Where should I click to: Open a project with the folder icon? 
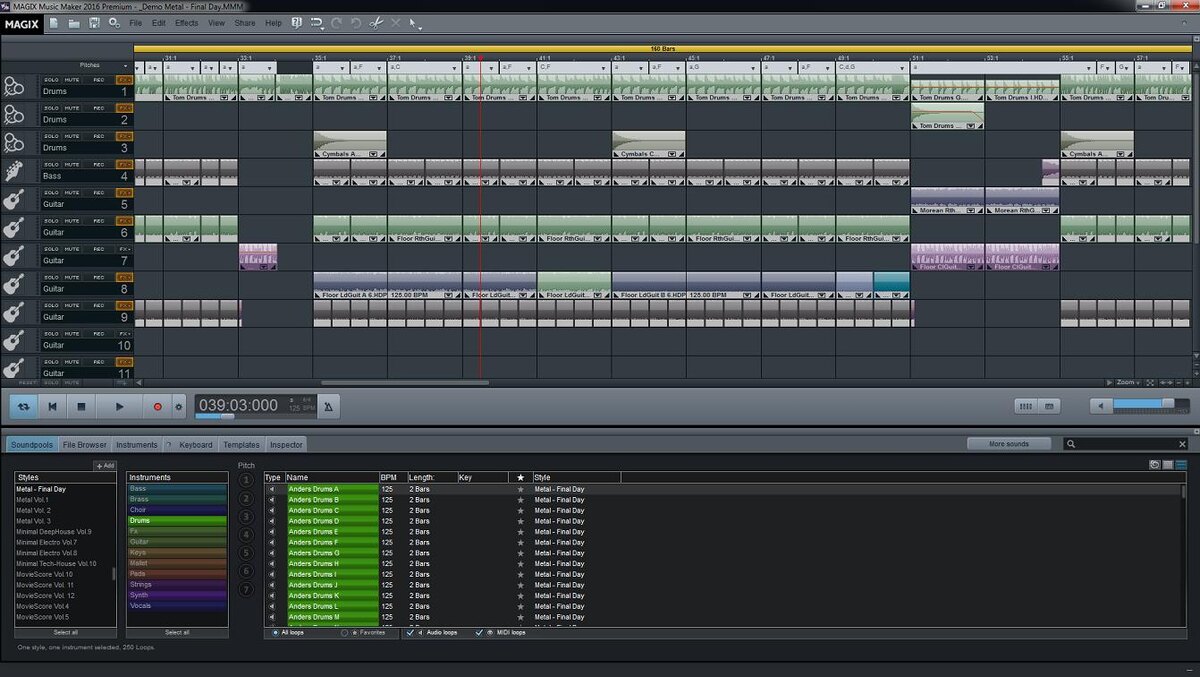pyautogui.click(x=74, y=23)
